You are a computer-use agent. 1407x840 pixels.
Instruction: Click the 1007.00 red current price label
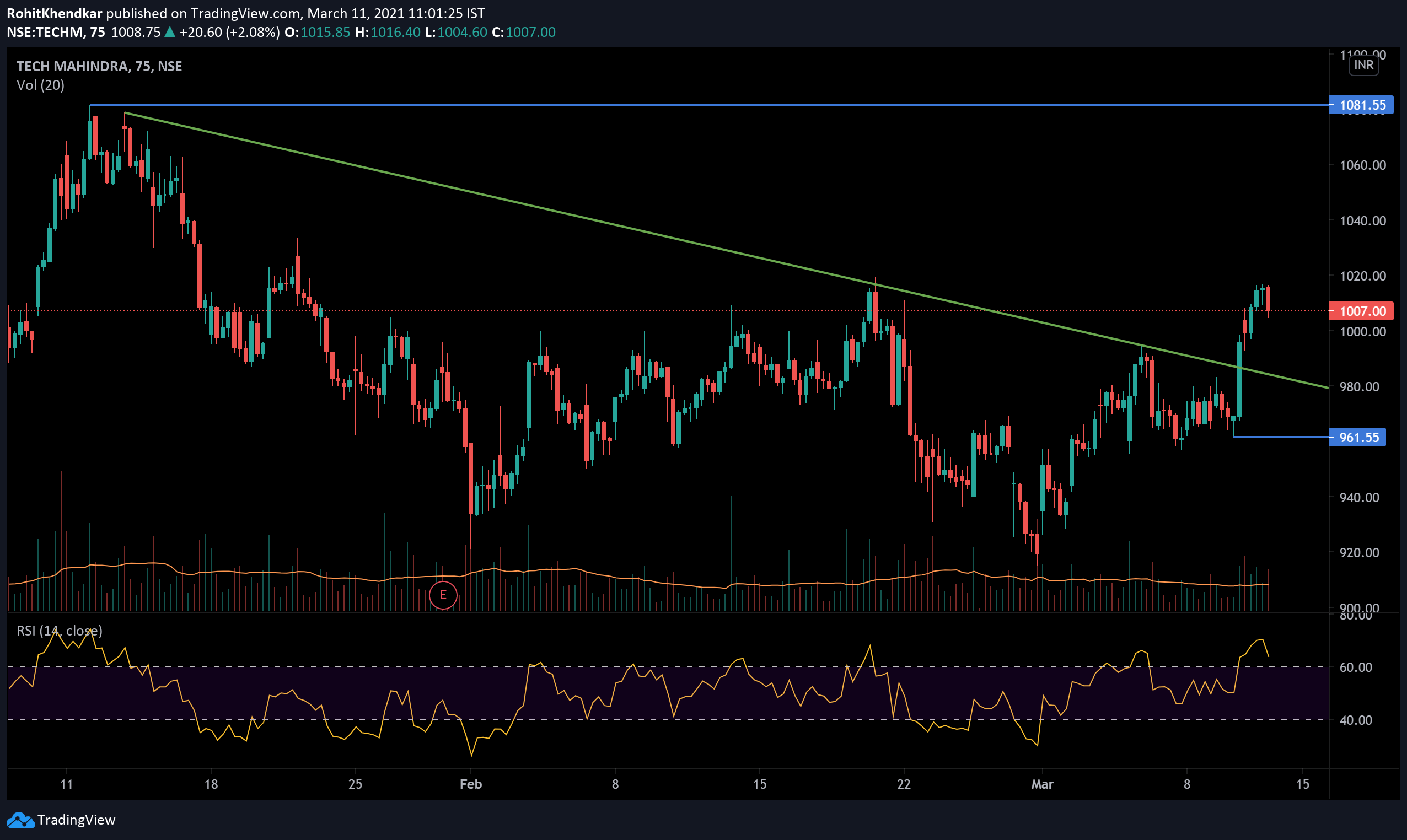coord(1361,311)
